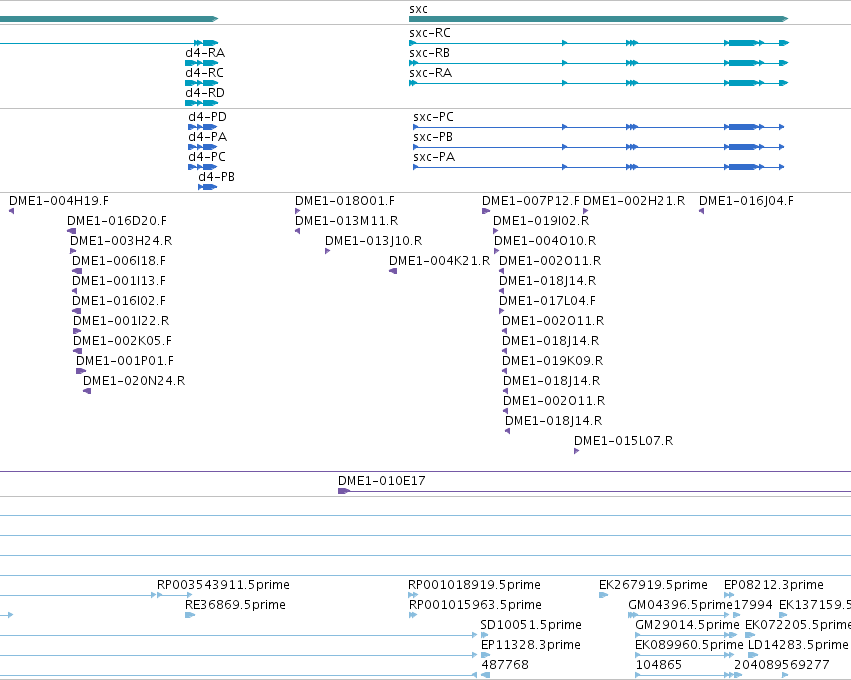Select BAC end DME1-001I13.F

click(119, 282)
